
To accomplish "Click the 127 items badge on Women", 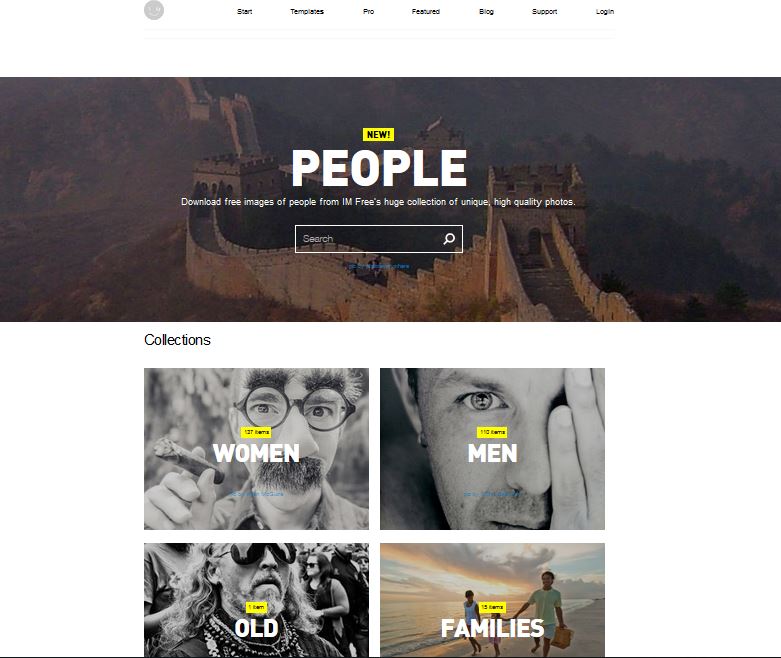I will (x=257, y=432).
